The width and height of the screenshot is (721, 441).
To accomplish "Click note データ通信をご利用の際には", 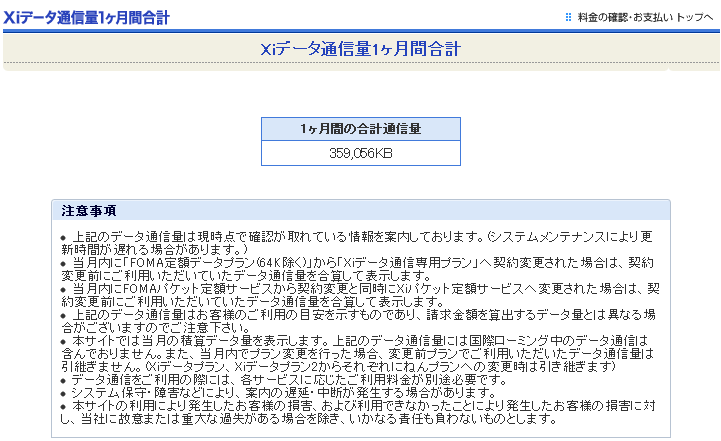I will click(x=284, y=380).
